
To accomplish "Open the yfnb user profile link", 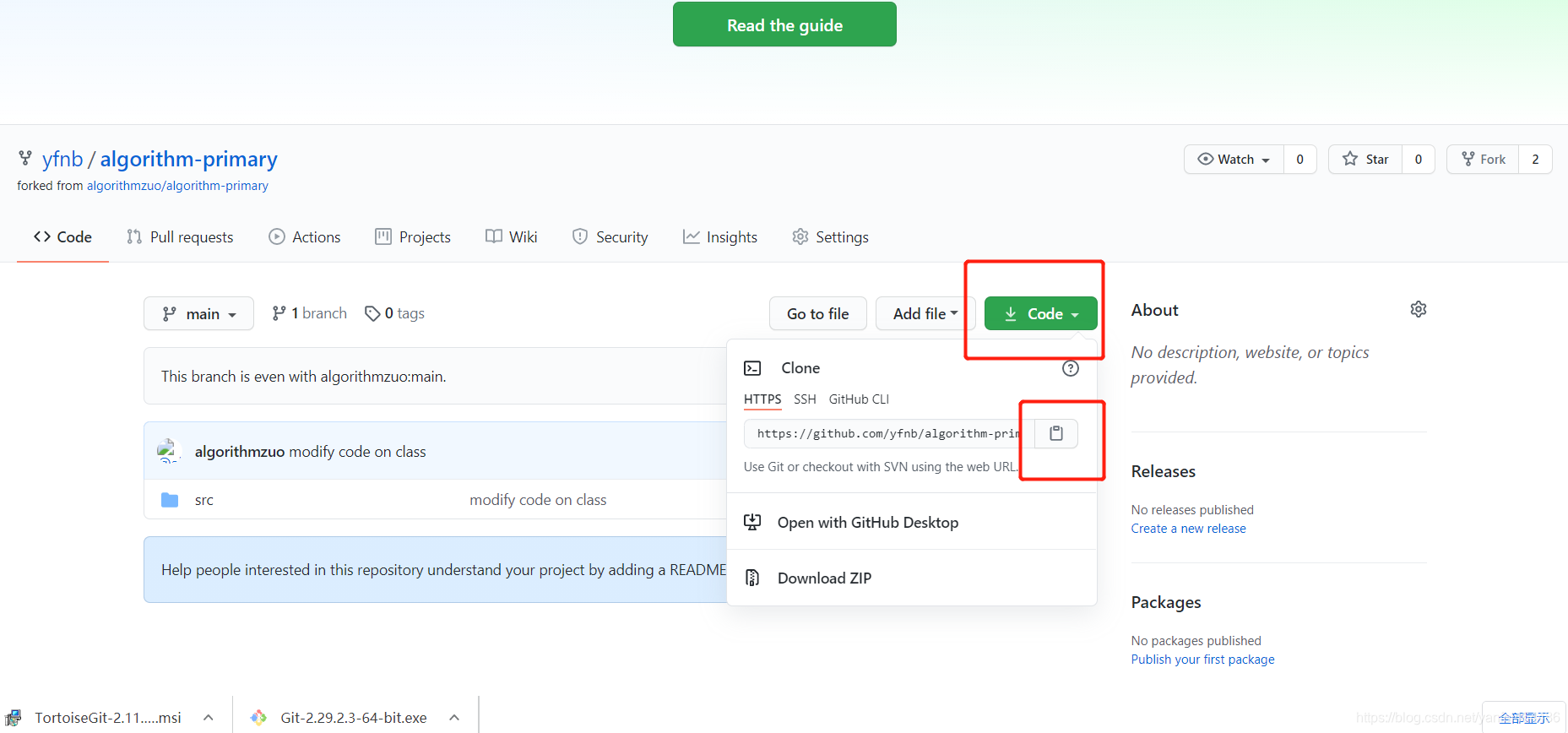I will coord(62,159).
